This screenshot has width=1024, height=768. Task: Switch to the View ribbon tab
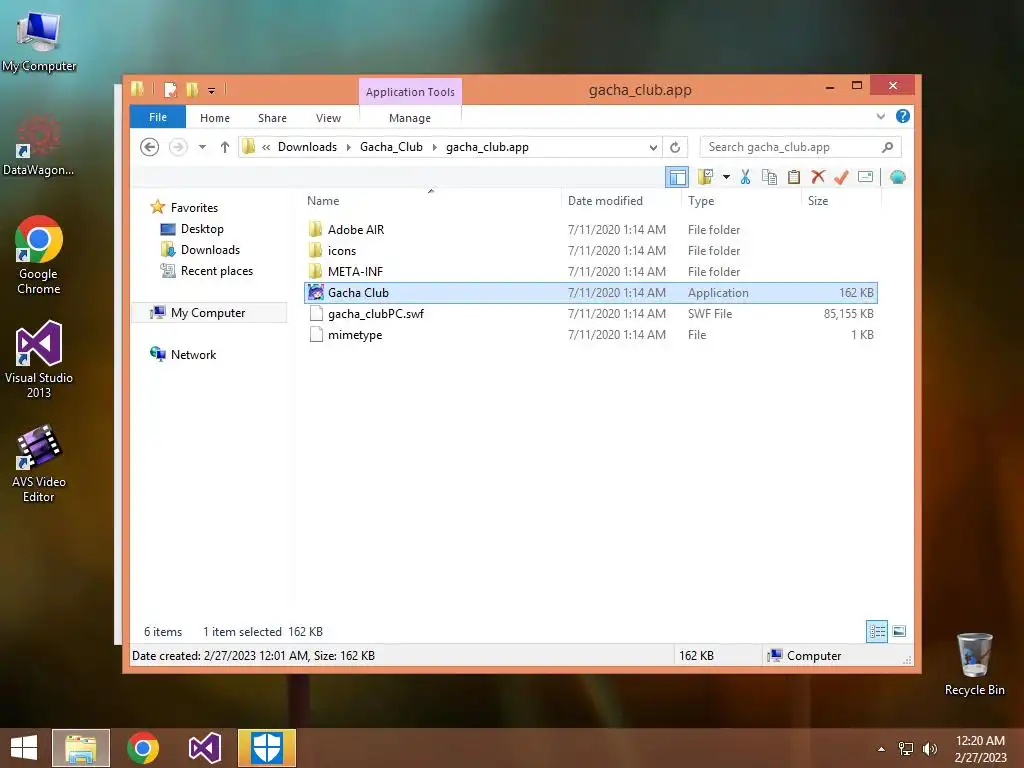(328, 118)
